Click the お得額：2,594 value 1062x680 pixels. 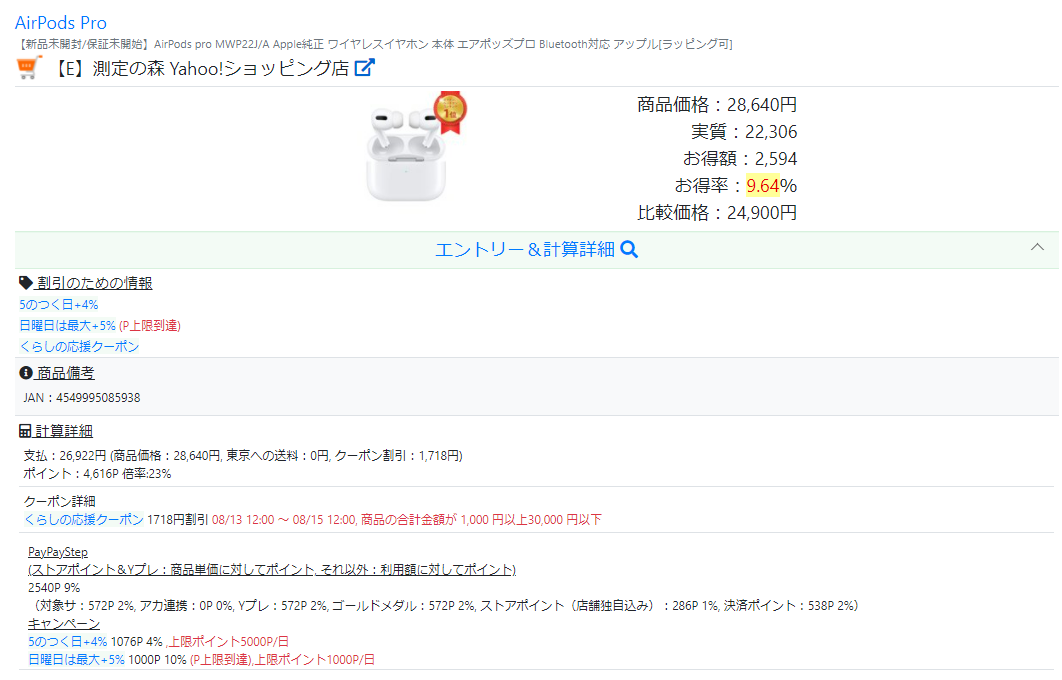click(x=740, y=158)
